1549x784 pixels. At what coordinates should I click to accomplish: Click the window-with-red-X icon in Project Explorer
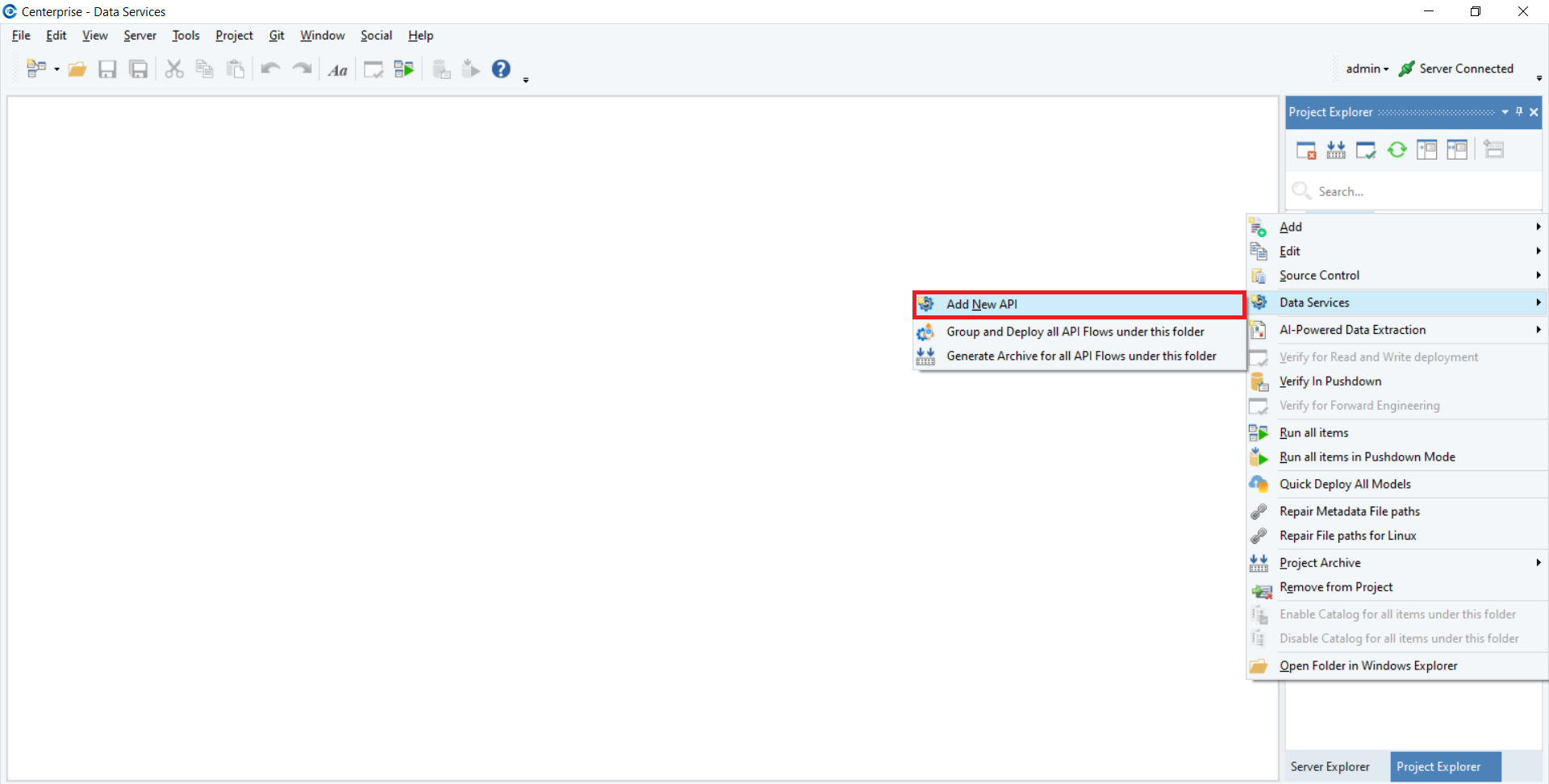tap(1306, 150)
